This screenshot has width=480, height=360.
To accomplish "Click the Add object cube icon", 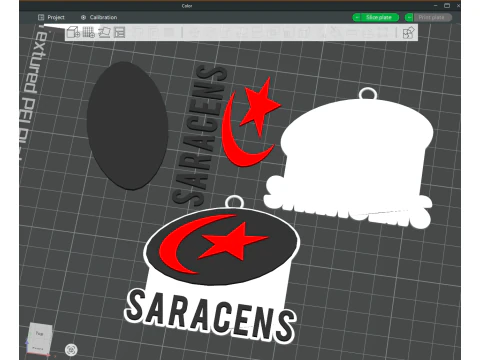I will (x=73, y=32).
